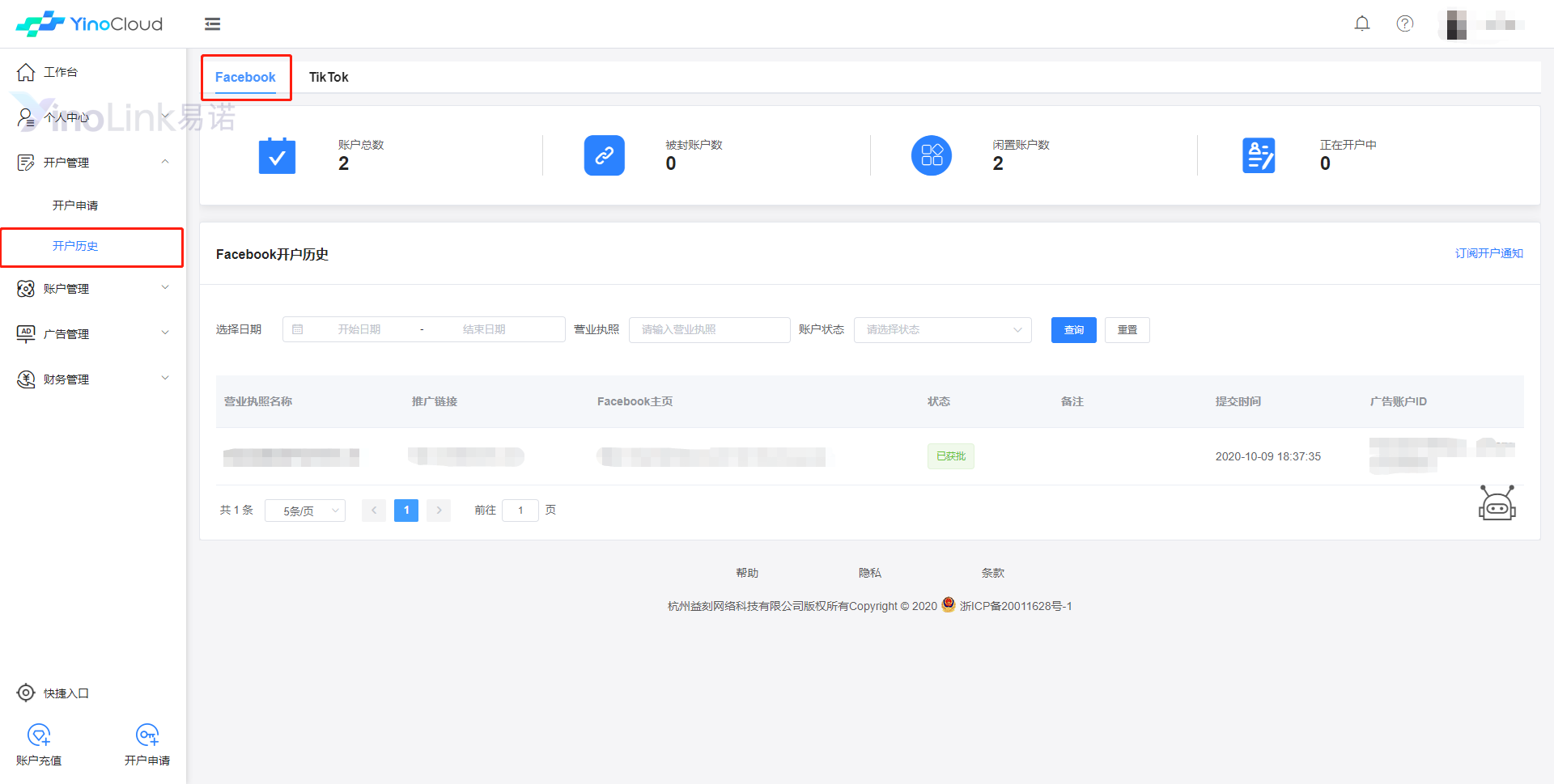Click the 浙ICP备20011628号-1 link
The image size is (1554, 784).
pos(1016,606)
